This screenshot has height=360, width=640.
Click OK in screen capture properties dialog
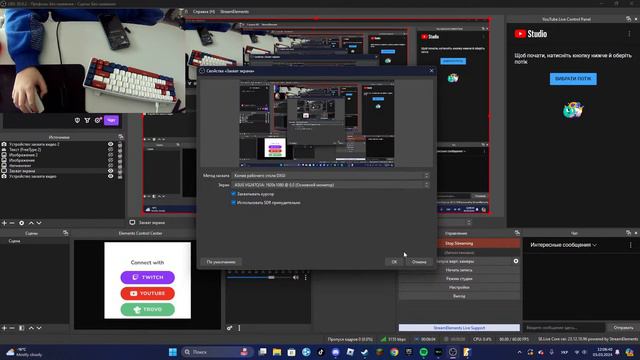click(394, 262)
